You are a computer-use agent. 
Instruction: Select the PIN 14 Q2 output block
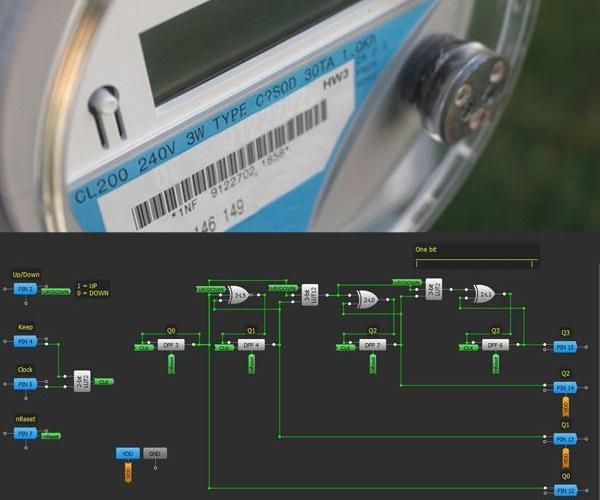tap(565, 388)
